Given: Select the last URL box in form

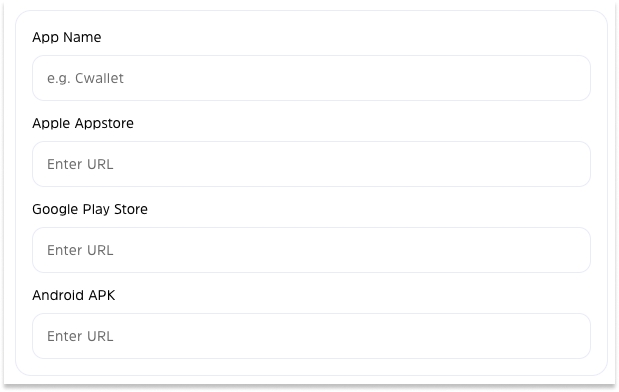Looking at the screenshot, I should [x=311, y=336].
